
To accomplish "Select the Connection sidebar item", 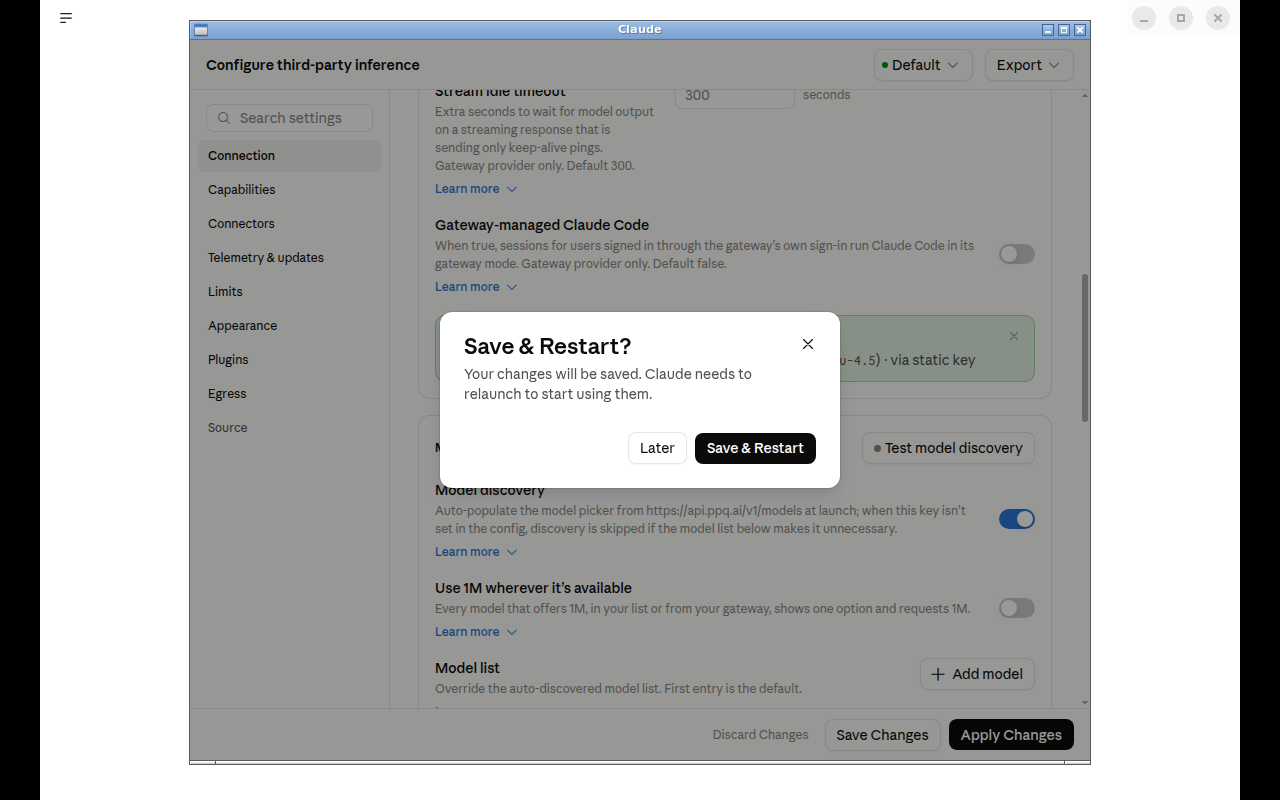I will [x=290, y=156].
